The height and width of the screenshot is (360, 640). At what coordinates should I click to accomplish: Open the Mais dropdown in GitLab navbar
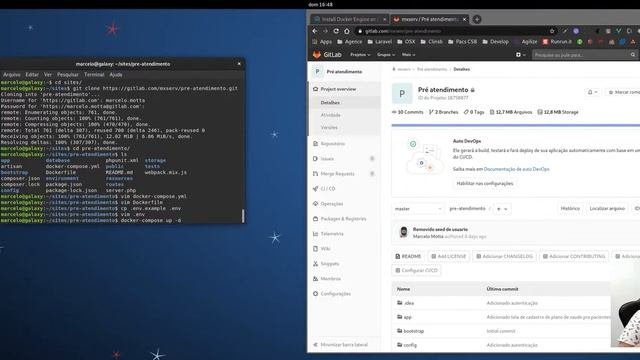[409, 55]
